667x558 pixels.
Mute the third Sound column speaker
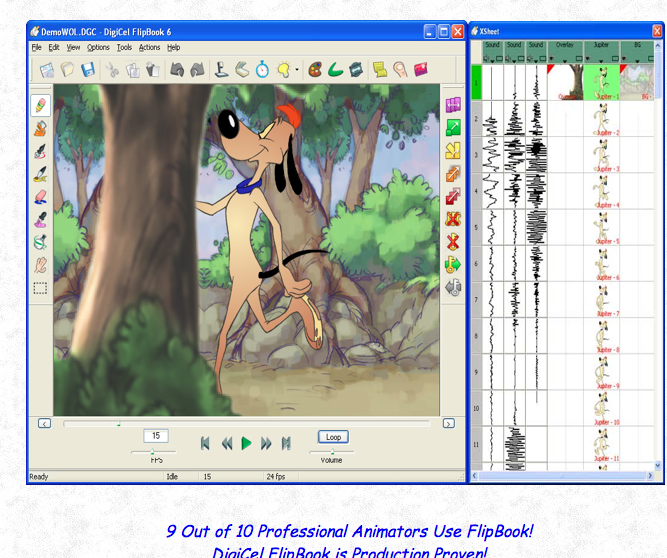click(x=530, y=59)
